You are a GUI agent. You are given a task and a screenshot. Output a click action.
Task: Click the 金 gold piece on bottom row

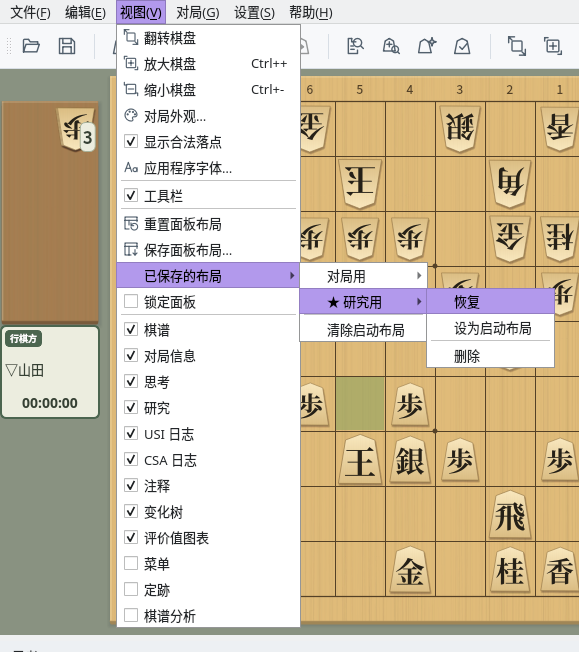coord(410,570)
